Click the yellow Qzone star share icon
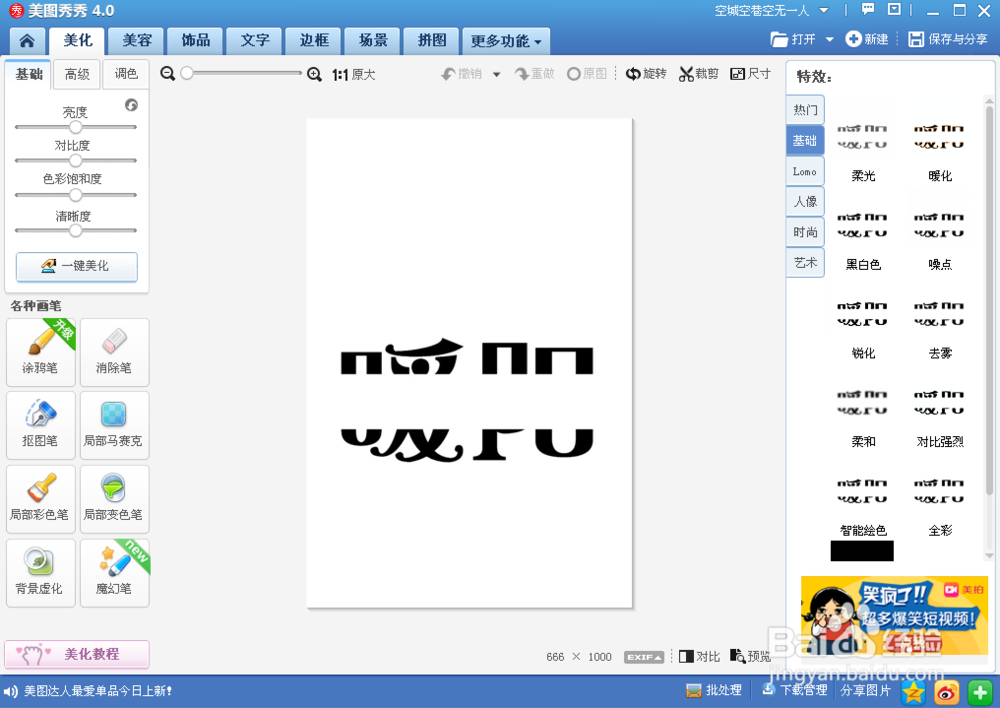The height and width of the screenshot is (708, 1000). click(x=913, y=693)
